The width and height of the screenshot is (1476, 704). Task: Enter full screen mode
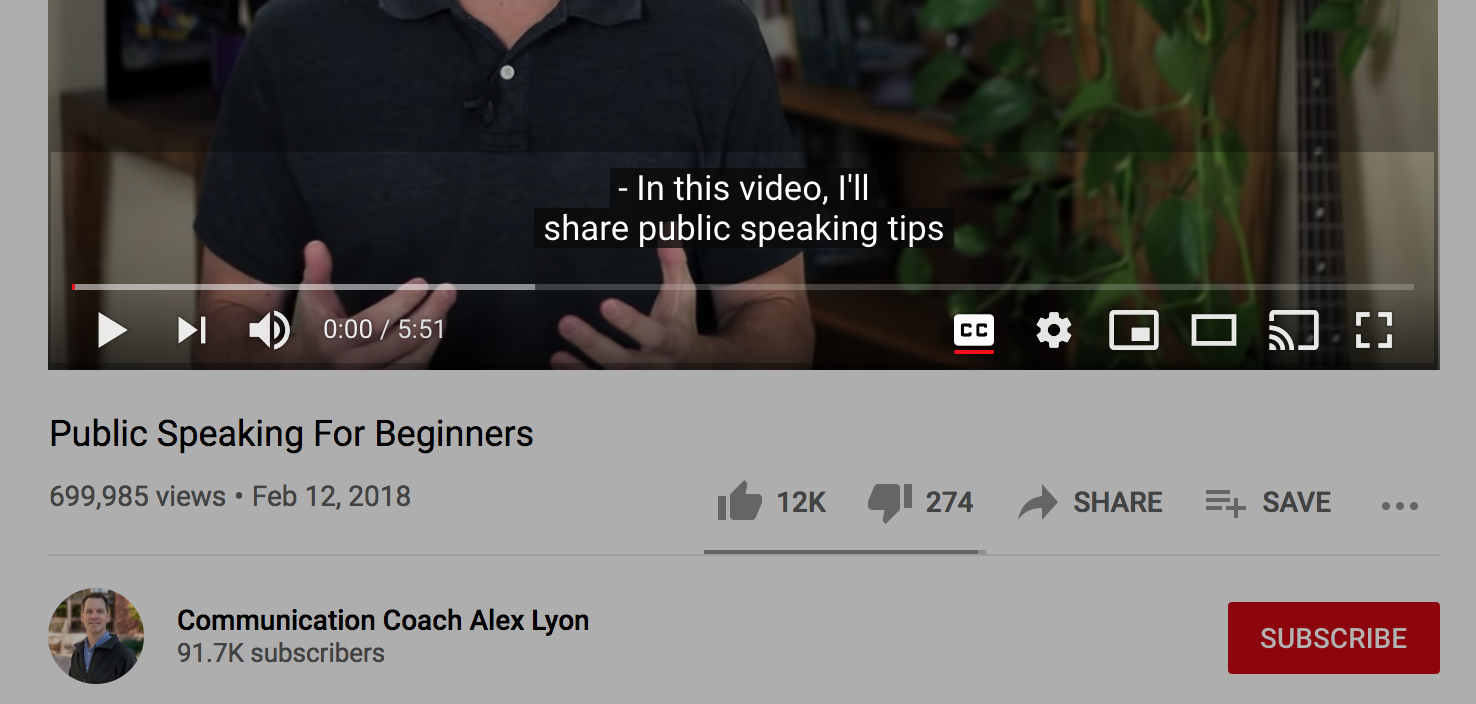point(1374,330)
